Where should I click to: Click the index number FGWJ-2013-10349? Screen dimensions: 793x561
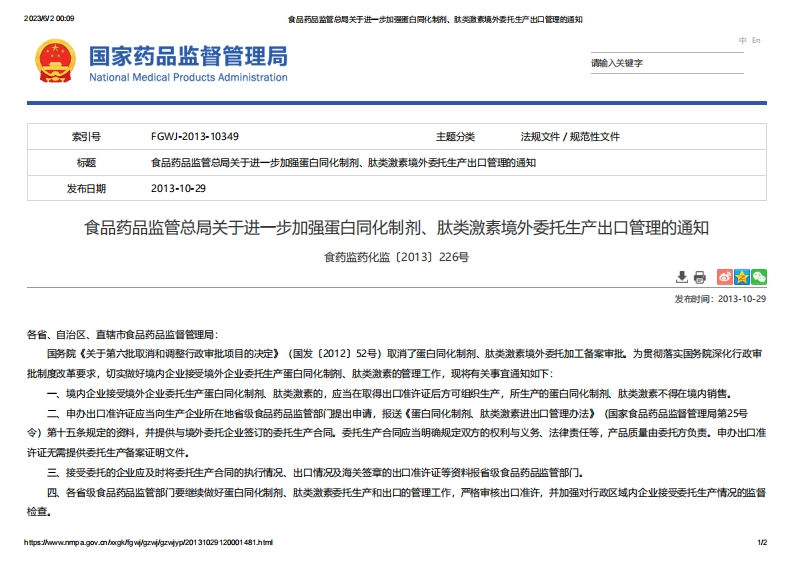tap(195, 137)
